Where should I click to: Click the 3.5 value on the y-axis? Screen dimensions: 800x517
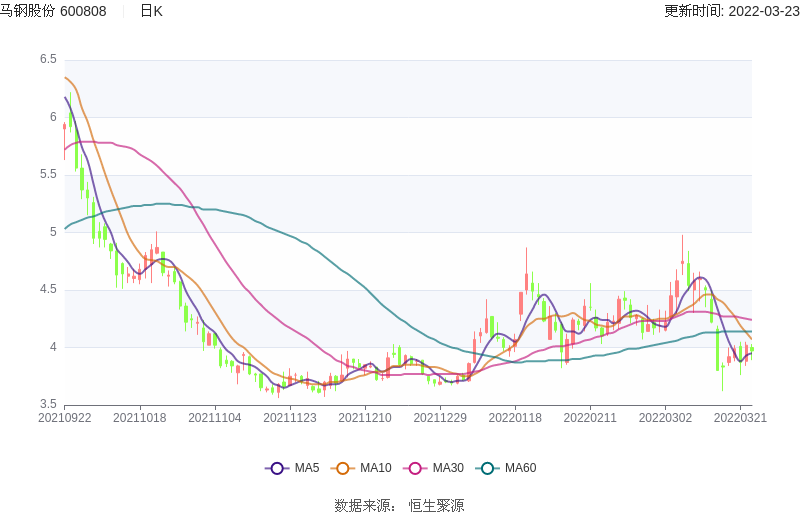48,405
